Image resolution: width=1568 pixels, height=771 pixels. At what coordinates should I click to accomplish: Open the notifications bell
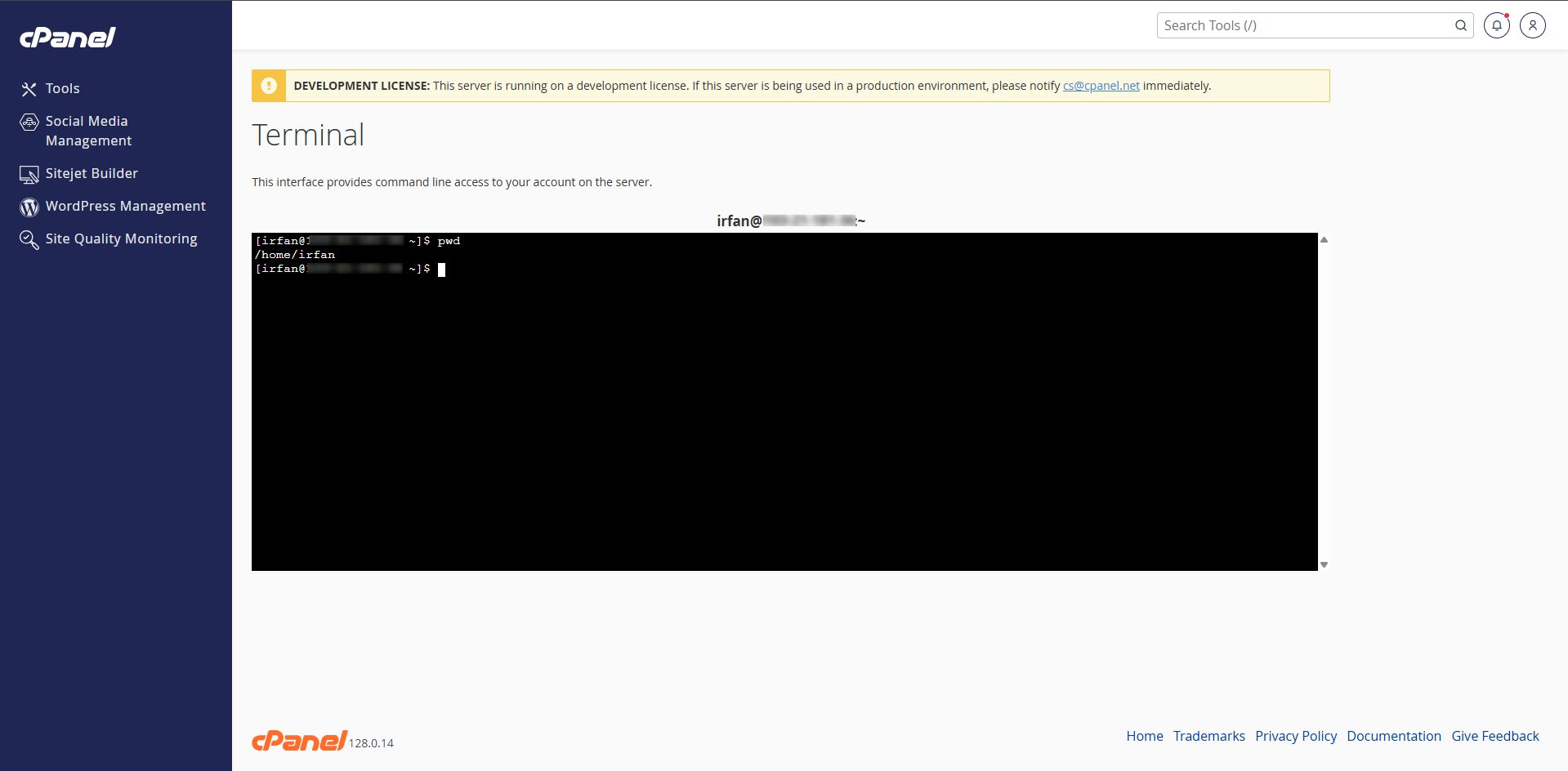[x=1497, y=25]
